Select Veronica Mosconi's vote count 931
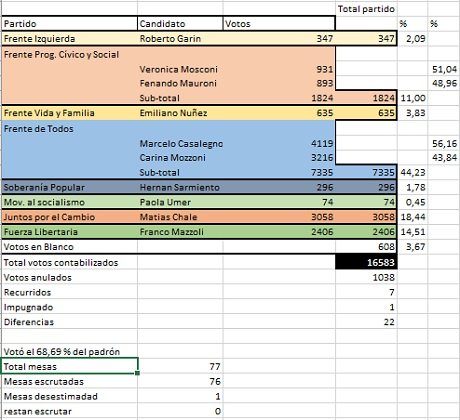 [279, 69]
